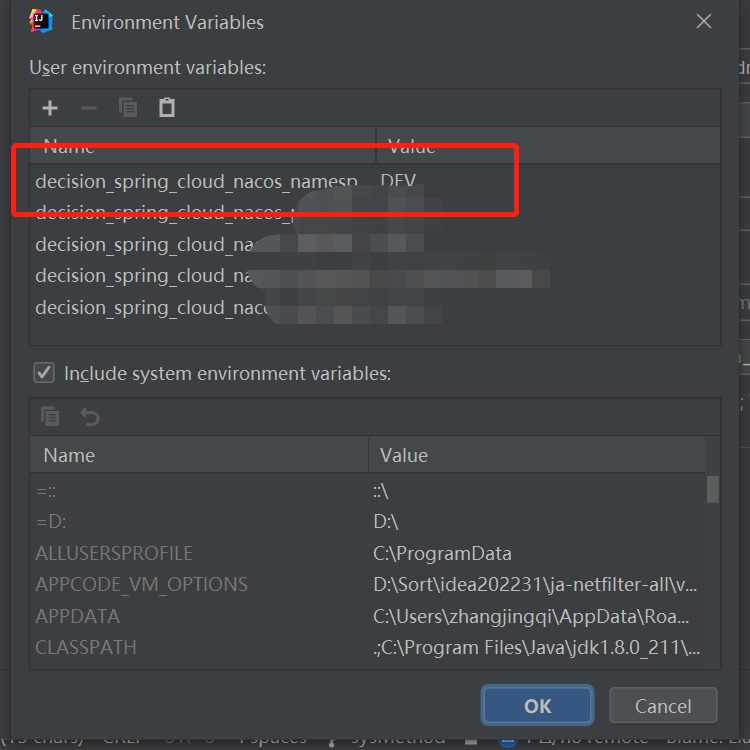Click the D:\ value cell

click(x=386, y=522)
